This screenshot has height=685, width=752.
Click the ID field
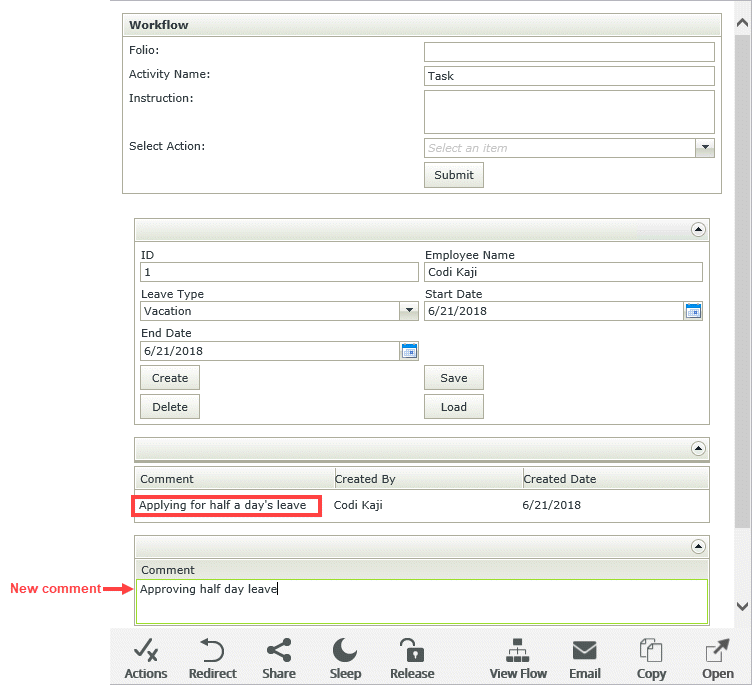280,272
